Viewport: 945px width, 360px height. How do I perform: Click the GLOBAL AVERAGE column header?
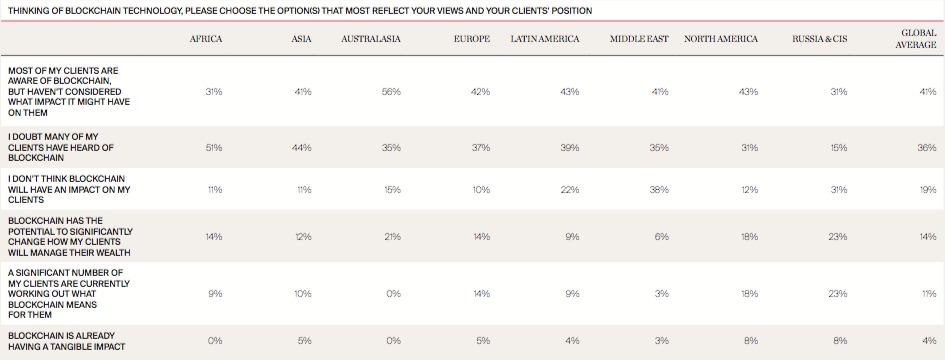click(918, 39)
